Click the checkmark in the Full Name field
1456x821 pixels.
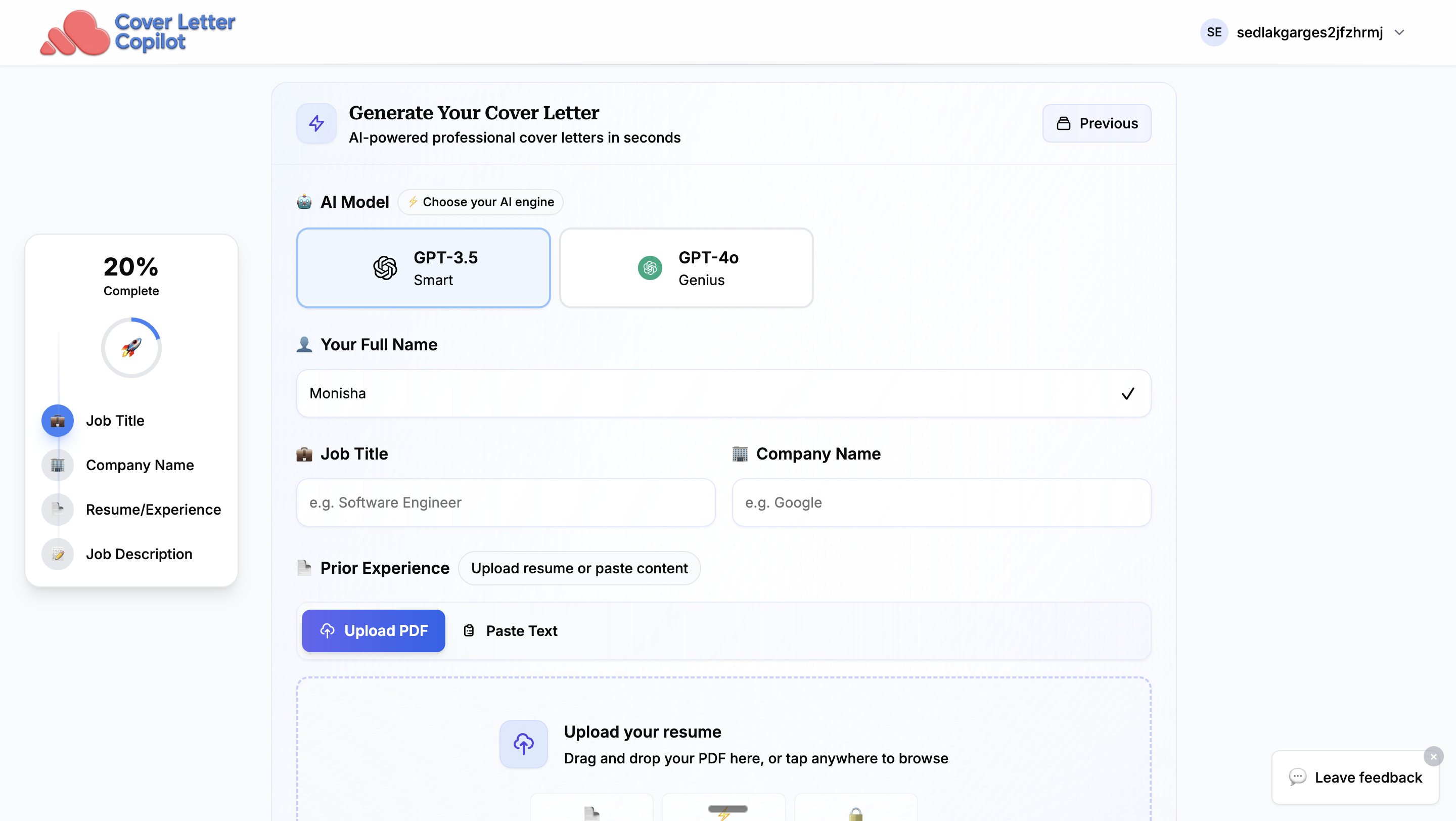pos(1127,393)
